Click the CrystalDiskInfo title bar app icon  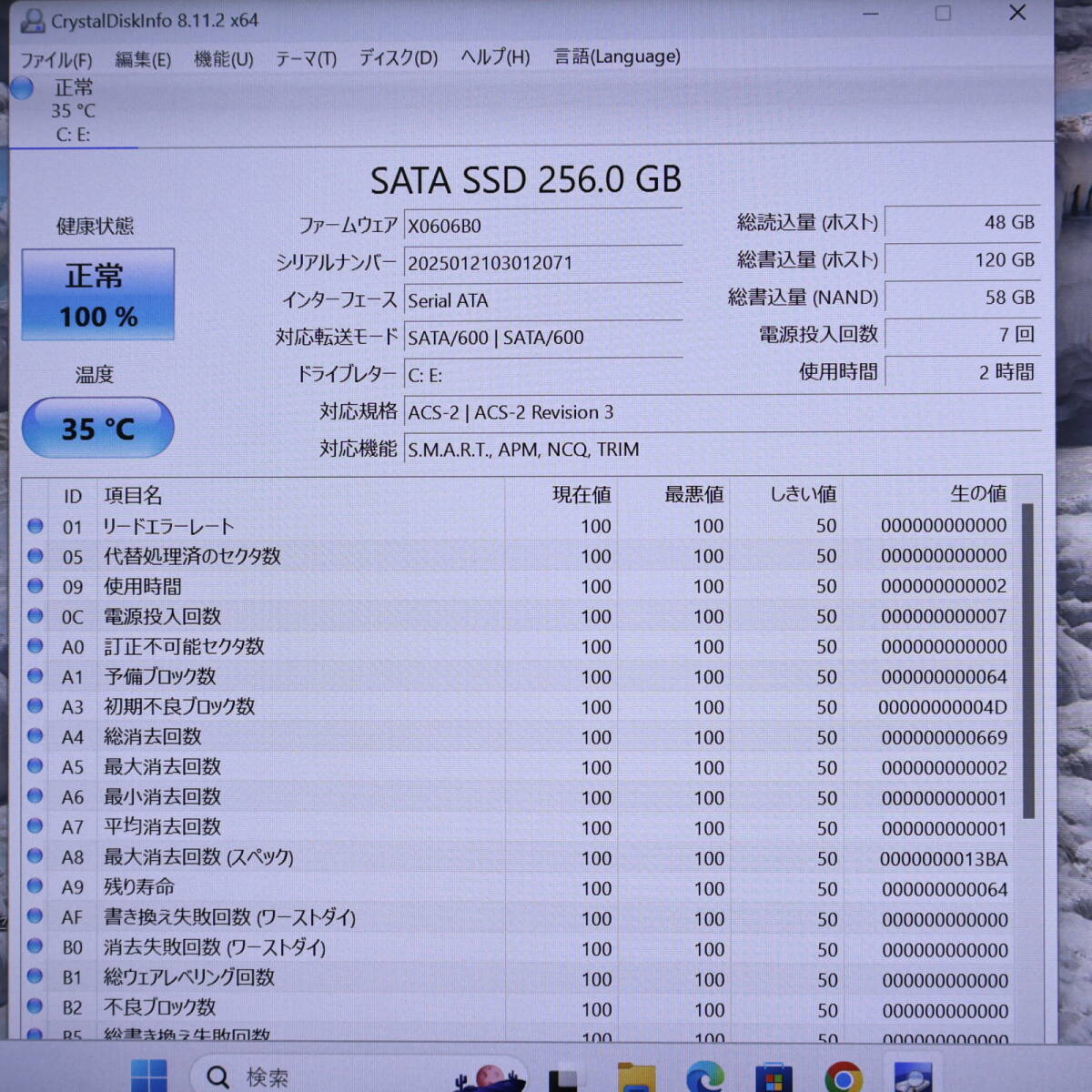(32, 21)
